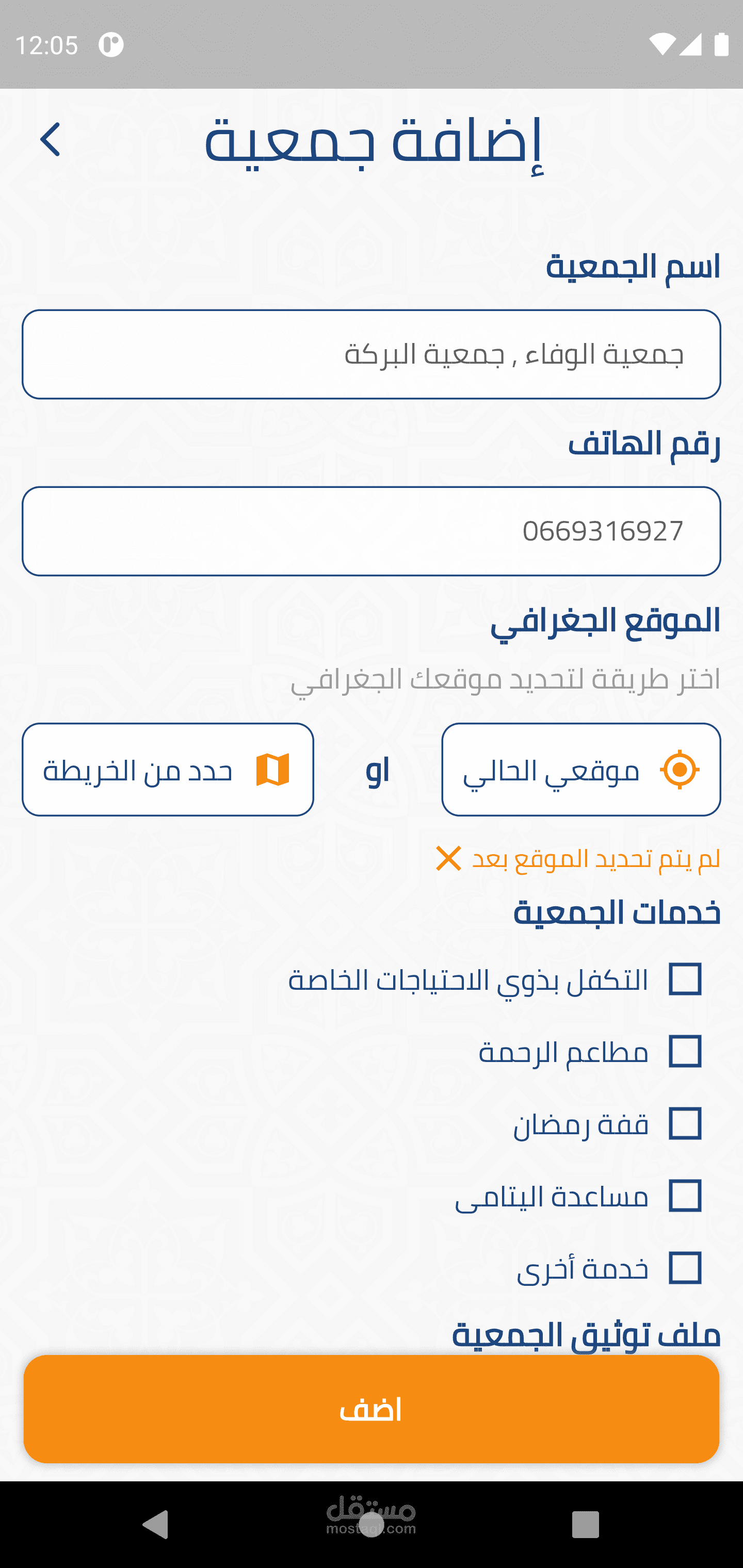Tap the لم يتم تحديد الموقع بعد message

(x=595, y=858)
